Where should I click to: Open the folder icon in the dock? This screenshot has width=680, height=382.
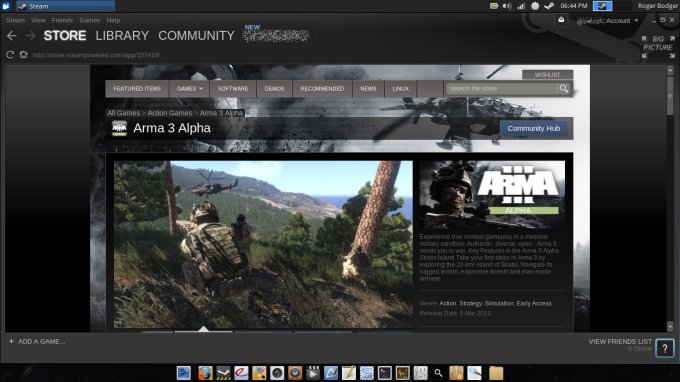click(x=496, y=373)
